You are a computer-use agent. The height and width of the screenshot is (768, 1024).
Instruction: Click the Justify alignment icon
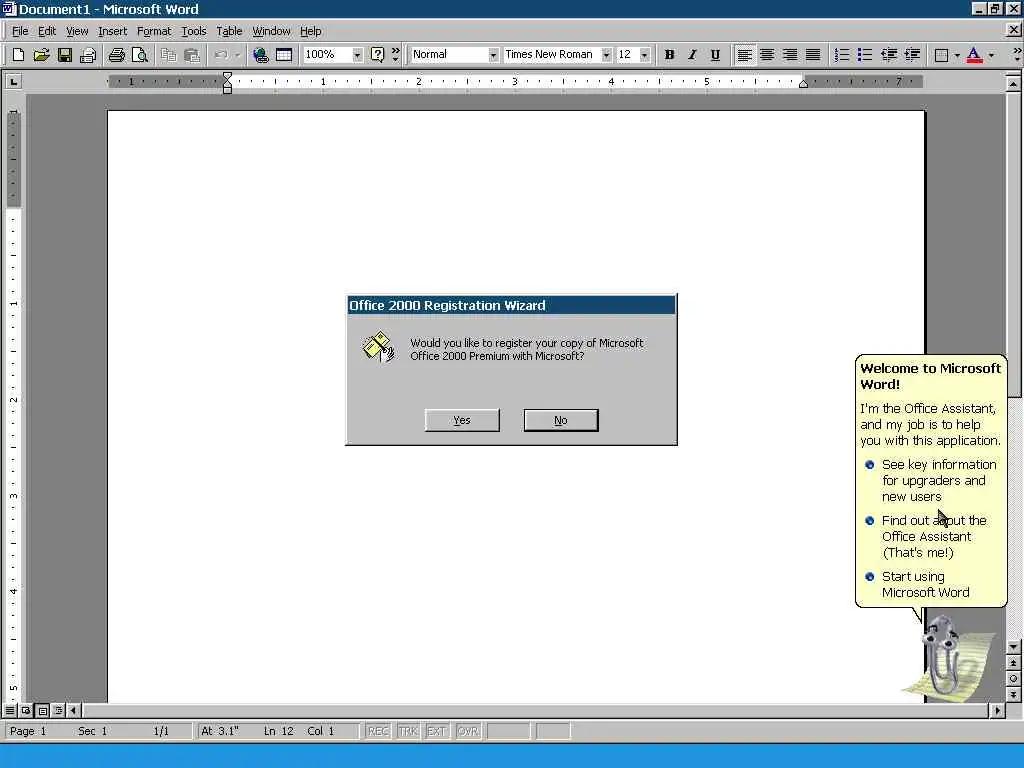(x=812, y=55)
